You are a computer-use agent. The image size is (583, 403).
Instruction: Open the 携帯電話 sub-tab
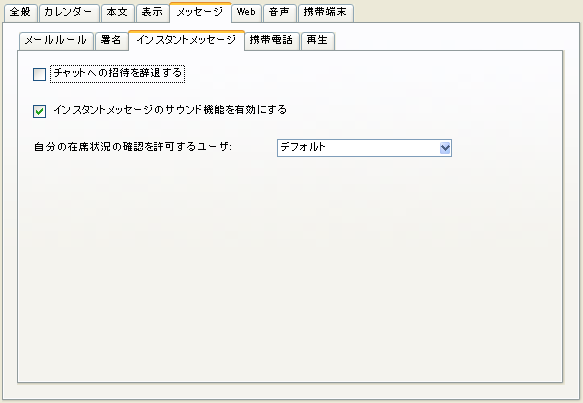[272, 41]
